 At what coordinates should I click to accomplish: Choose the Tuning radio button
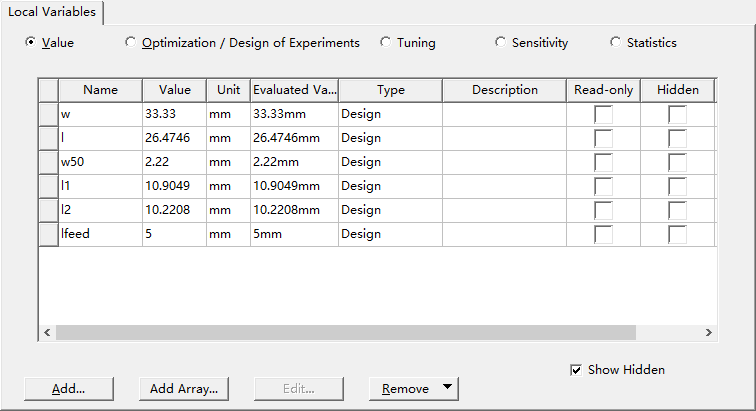pos(386,43)
